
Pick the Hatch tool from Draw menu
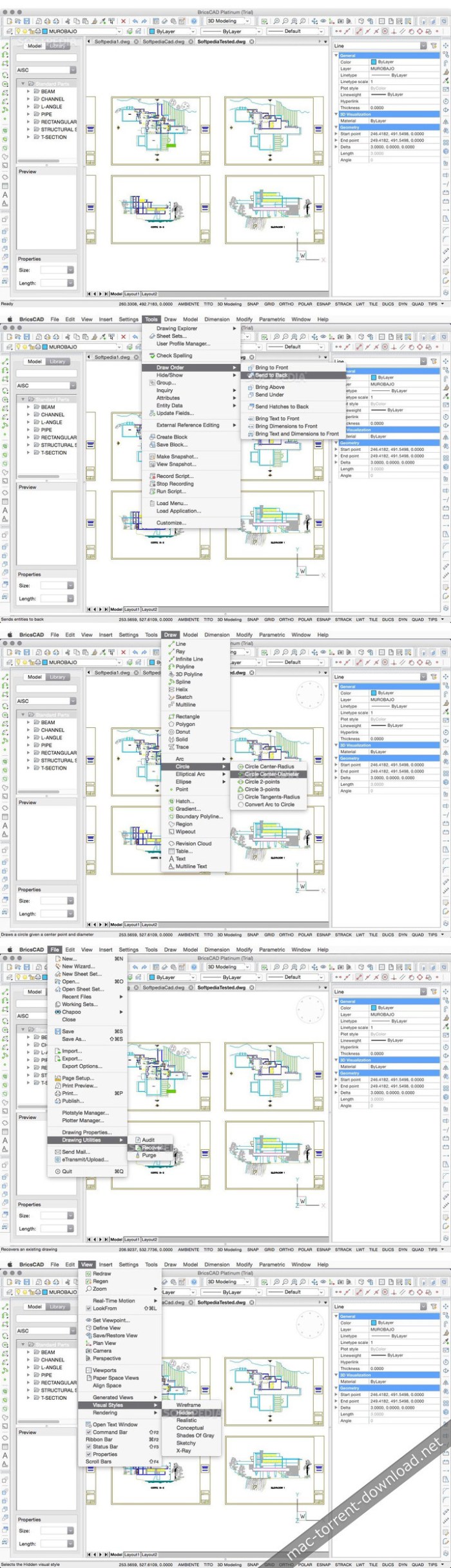tap(184, 801)
